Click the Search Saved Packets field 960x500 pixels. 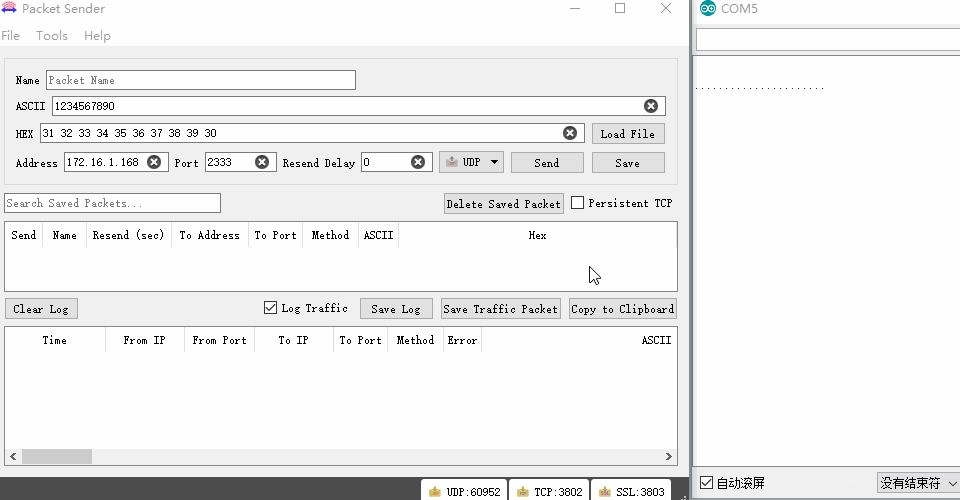pyautogui.click(x=113, y=203)
